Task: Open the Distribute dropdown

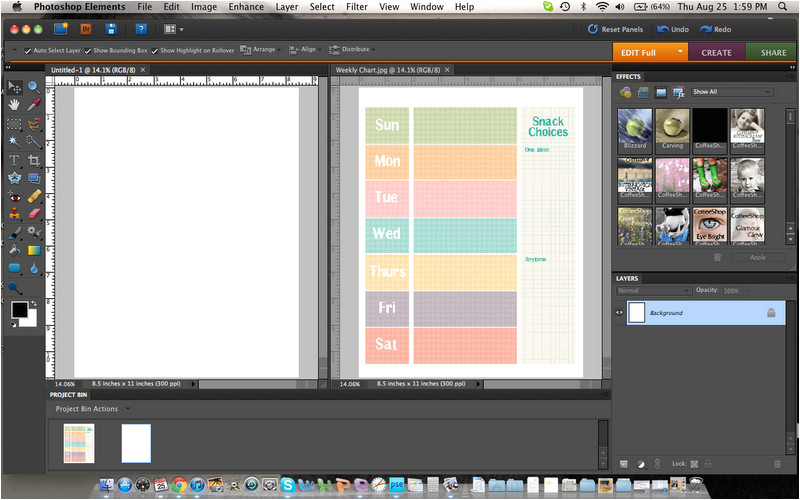Action: coord(352,49)
